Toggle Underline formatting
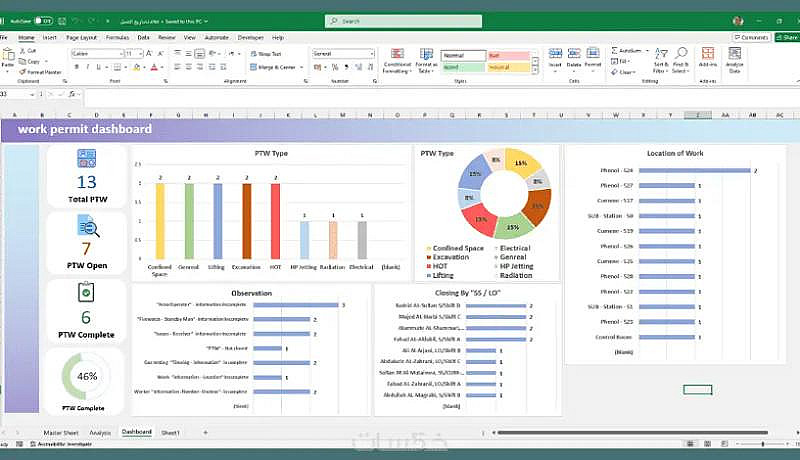 (98, 67)
